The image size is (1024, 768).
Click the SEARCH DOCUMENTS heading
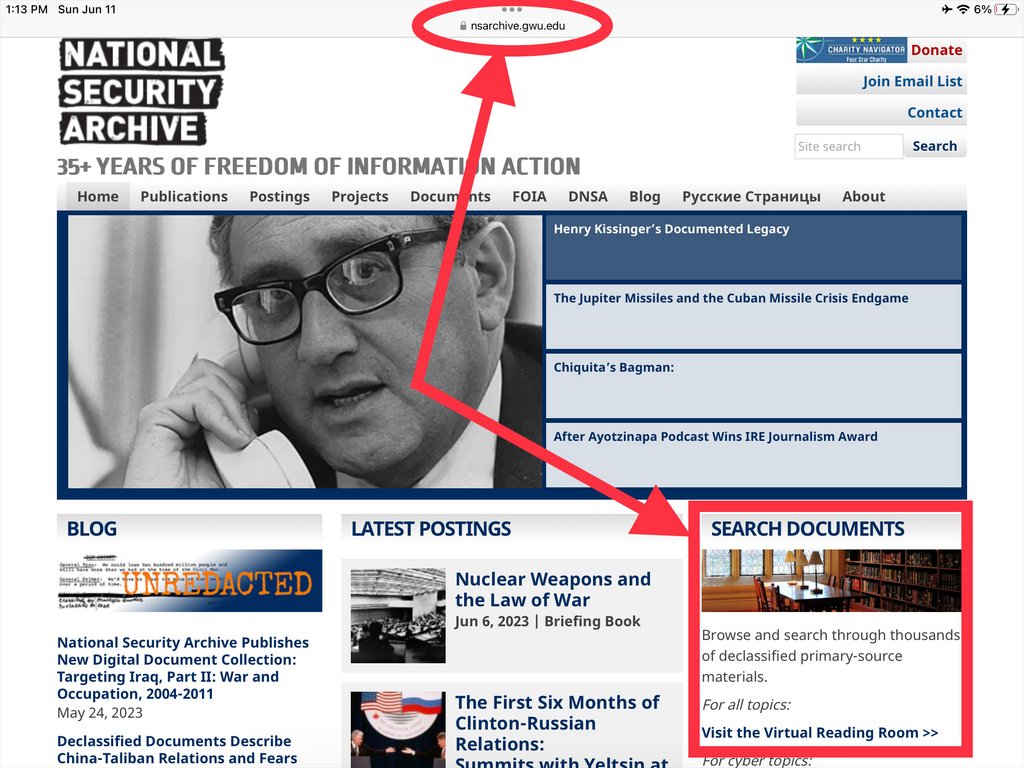[808, 528]
